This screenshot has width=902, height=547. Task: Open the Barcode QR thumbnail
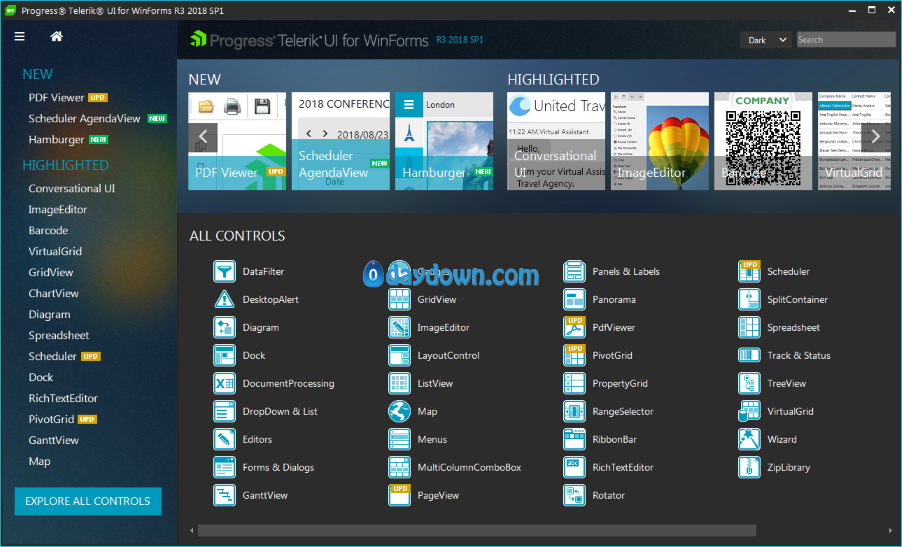point(763,141)
